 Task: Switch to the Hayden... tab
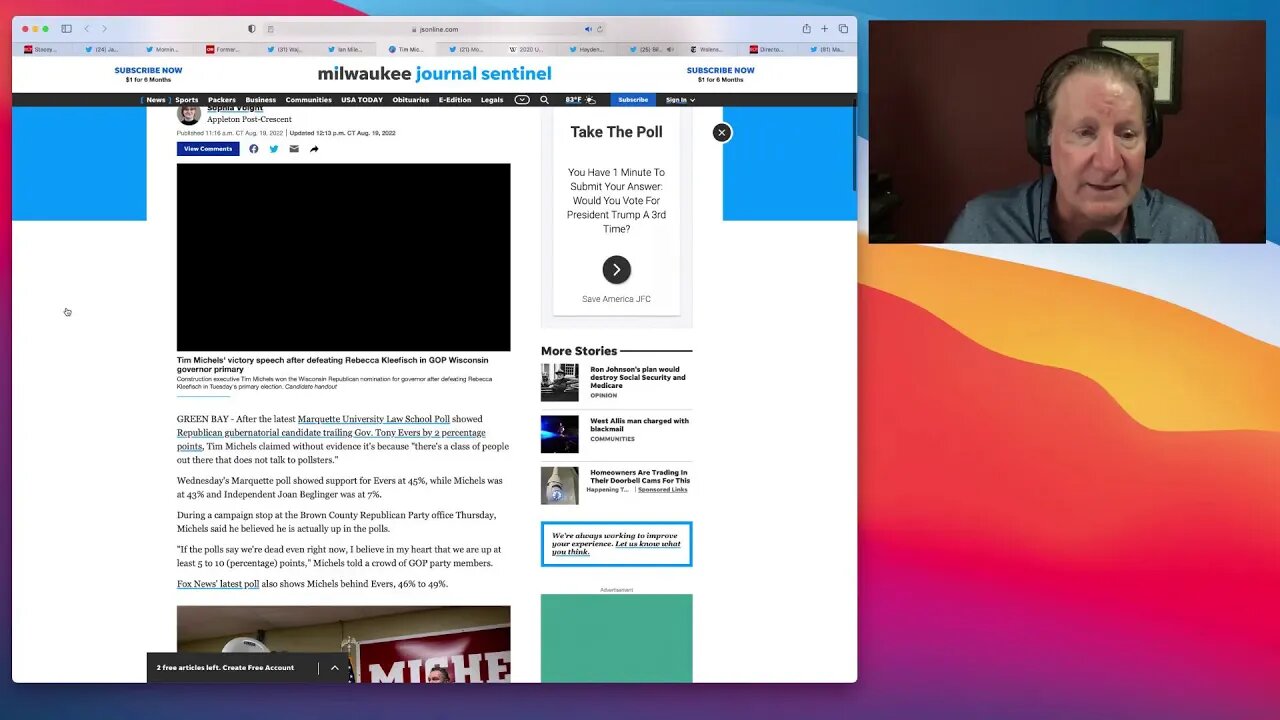click(588, 49)
